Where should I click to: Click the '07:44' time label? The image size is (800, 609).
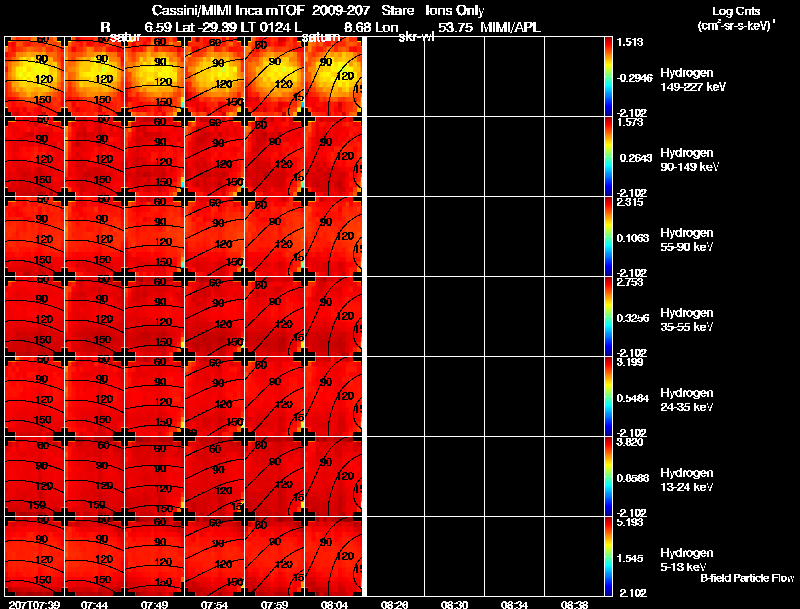click(94, 604)
